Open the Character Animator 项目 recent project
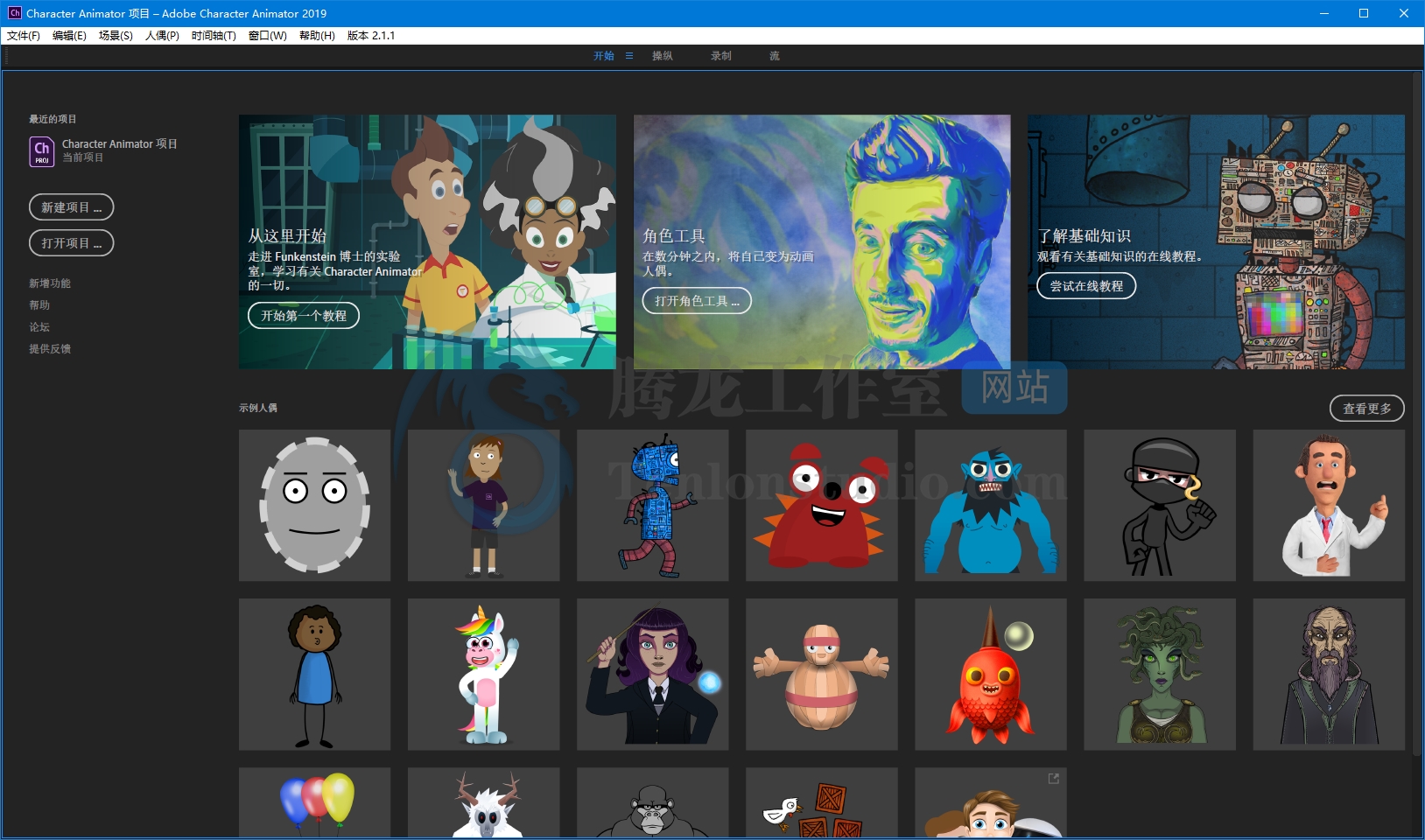Image resolution: width=1425 pixels, height=840 pixels. pos(103,150)
